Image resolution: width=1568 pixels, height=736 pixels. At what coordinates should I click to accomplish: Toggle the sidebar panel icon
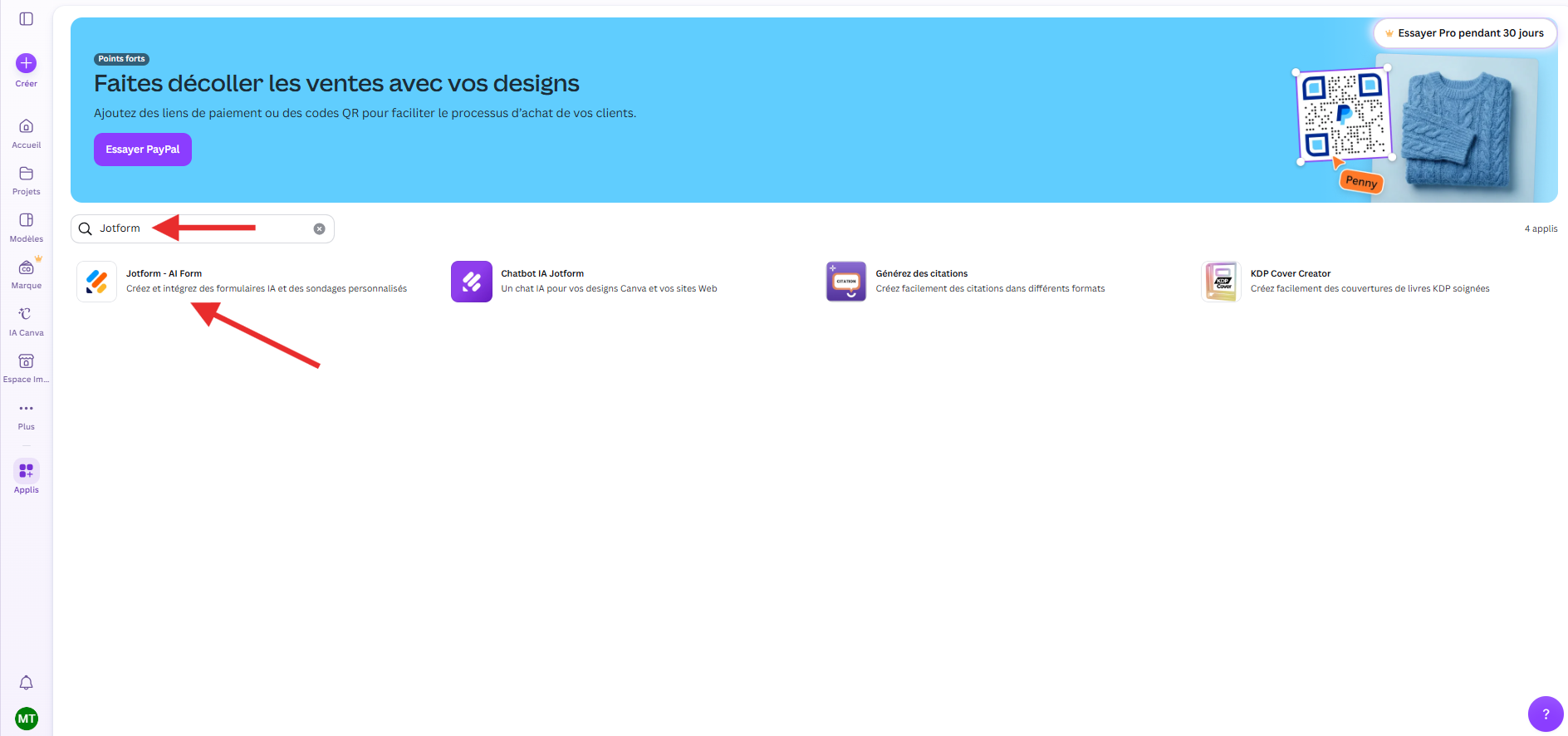(27, 19)
